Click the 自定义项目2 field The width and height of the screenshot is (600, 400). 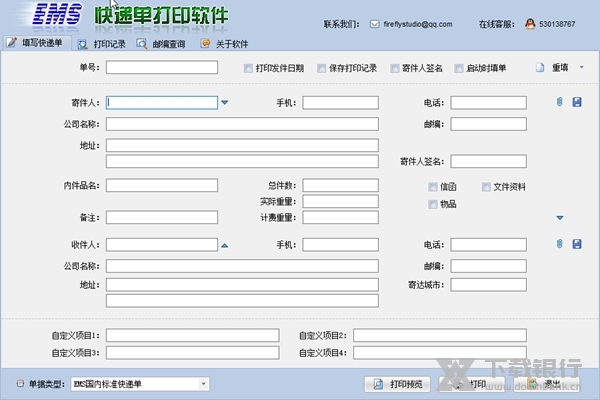[440, 335]
